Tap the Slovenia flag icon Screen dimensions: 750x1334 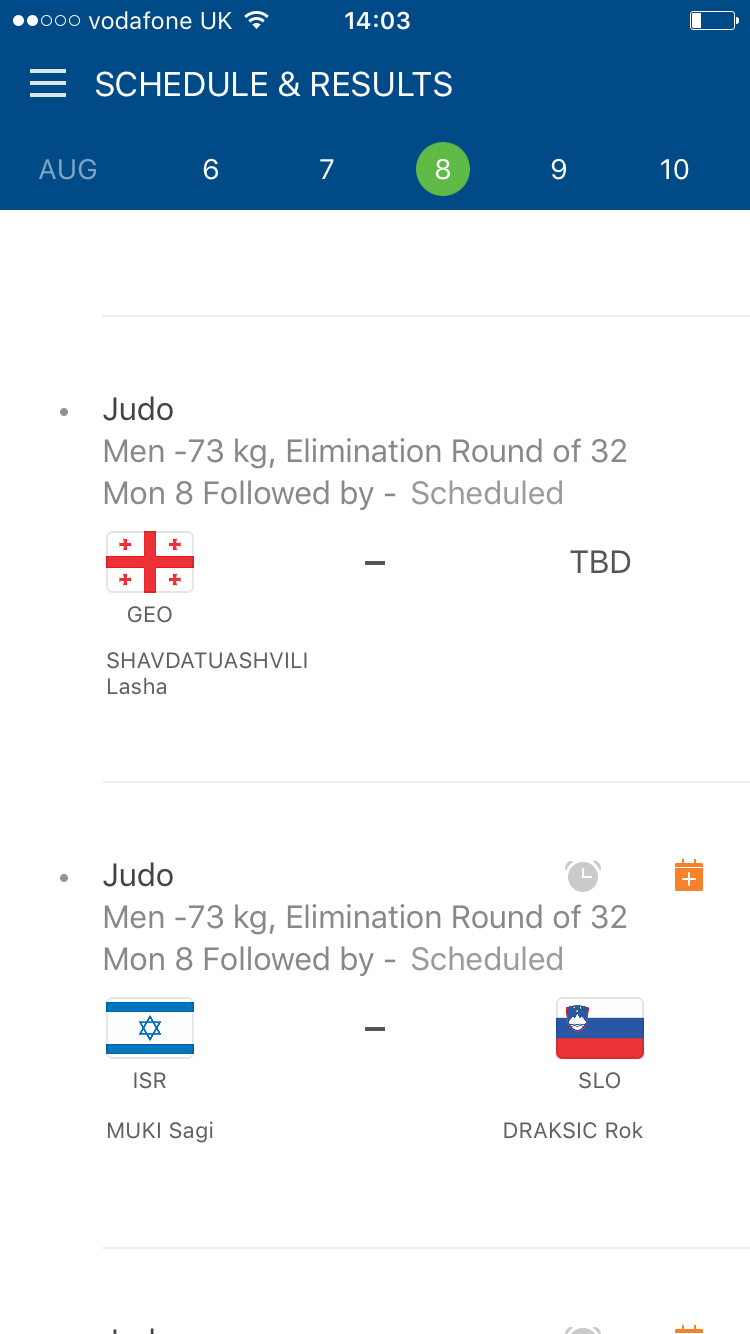pos(600,1028)
